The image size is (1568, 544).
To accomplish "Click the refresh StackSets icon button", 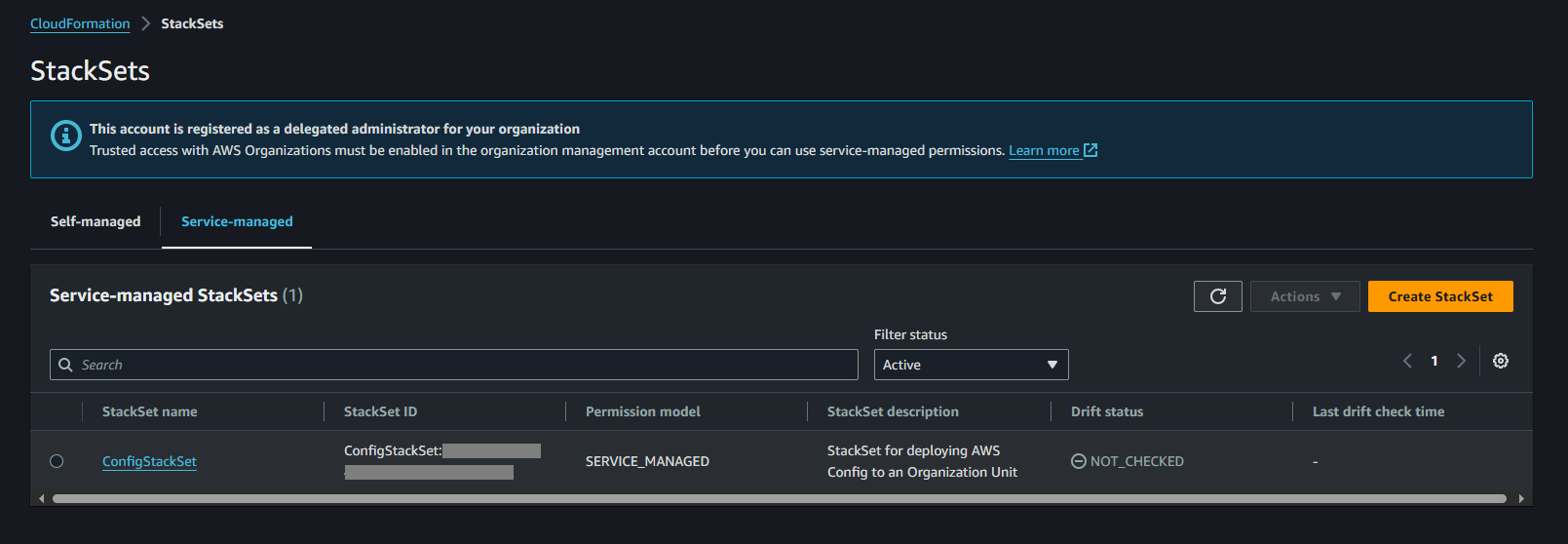I will click(x=1217, y=296).
